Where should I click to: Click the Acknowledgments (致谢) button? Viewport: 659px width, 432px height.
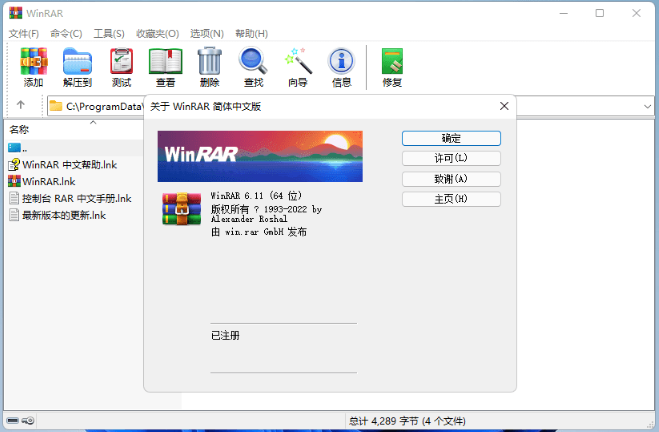click(451, 179)
